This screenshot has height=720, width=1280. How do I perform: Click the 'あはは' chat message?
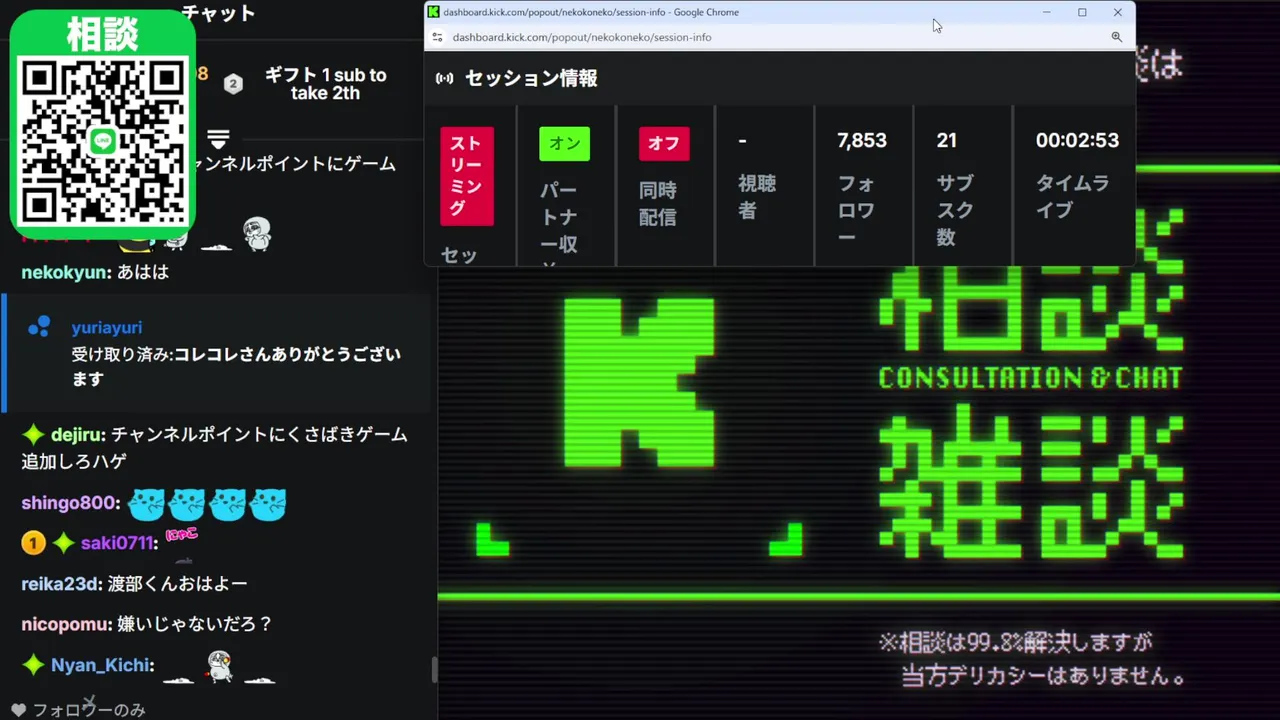click(x=142, y=272)
